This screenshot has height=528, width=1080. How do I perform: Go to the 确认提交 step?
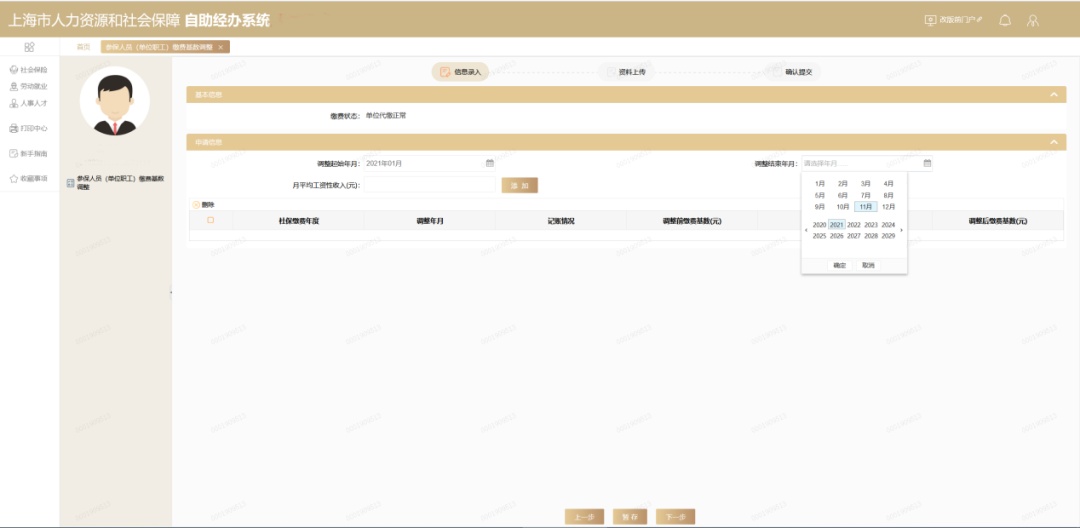click(794, 72)
